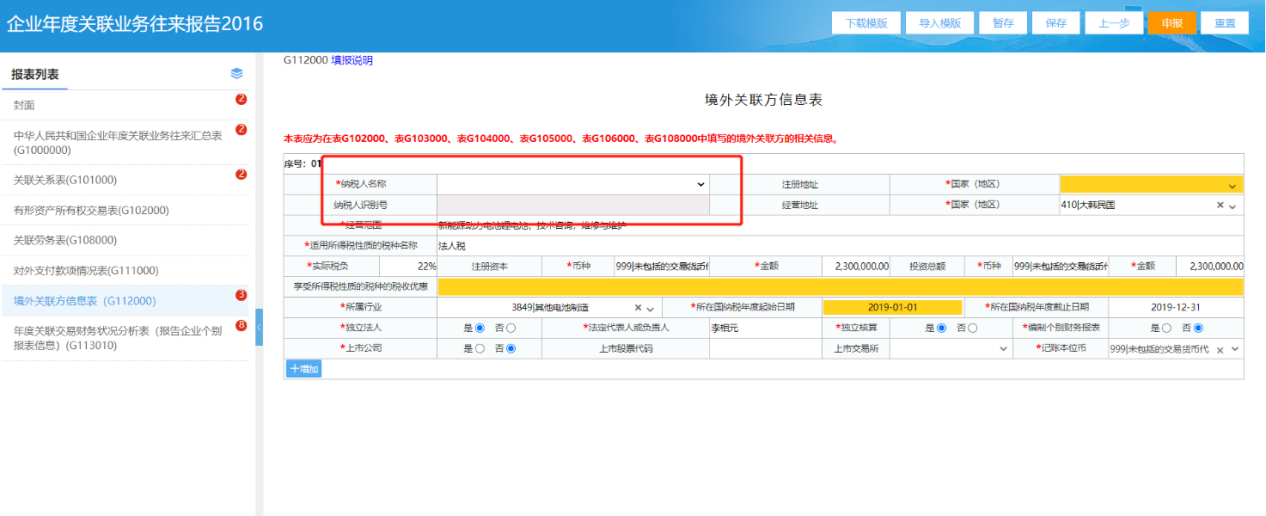Screen dimensions: 1266x516
Task: Switch to 对外支付款项情况表(G111000)
Action: point(86,270)
